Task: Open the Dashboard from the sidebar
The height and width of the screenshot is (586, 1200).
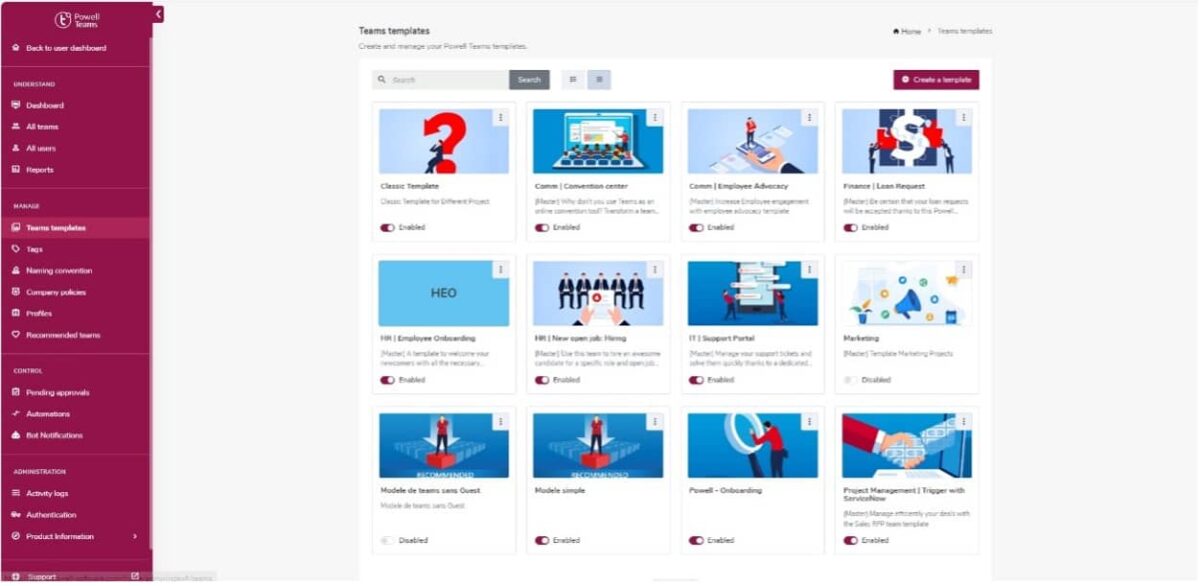Action: tap(45, 105)
